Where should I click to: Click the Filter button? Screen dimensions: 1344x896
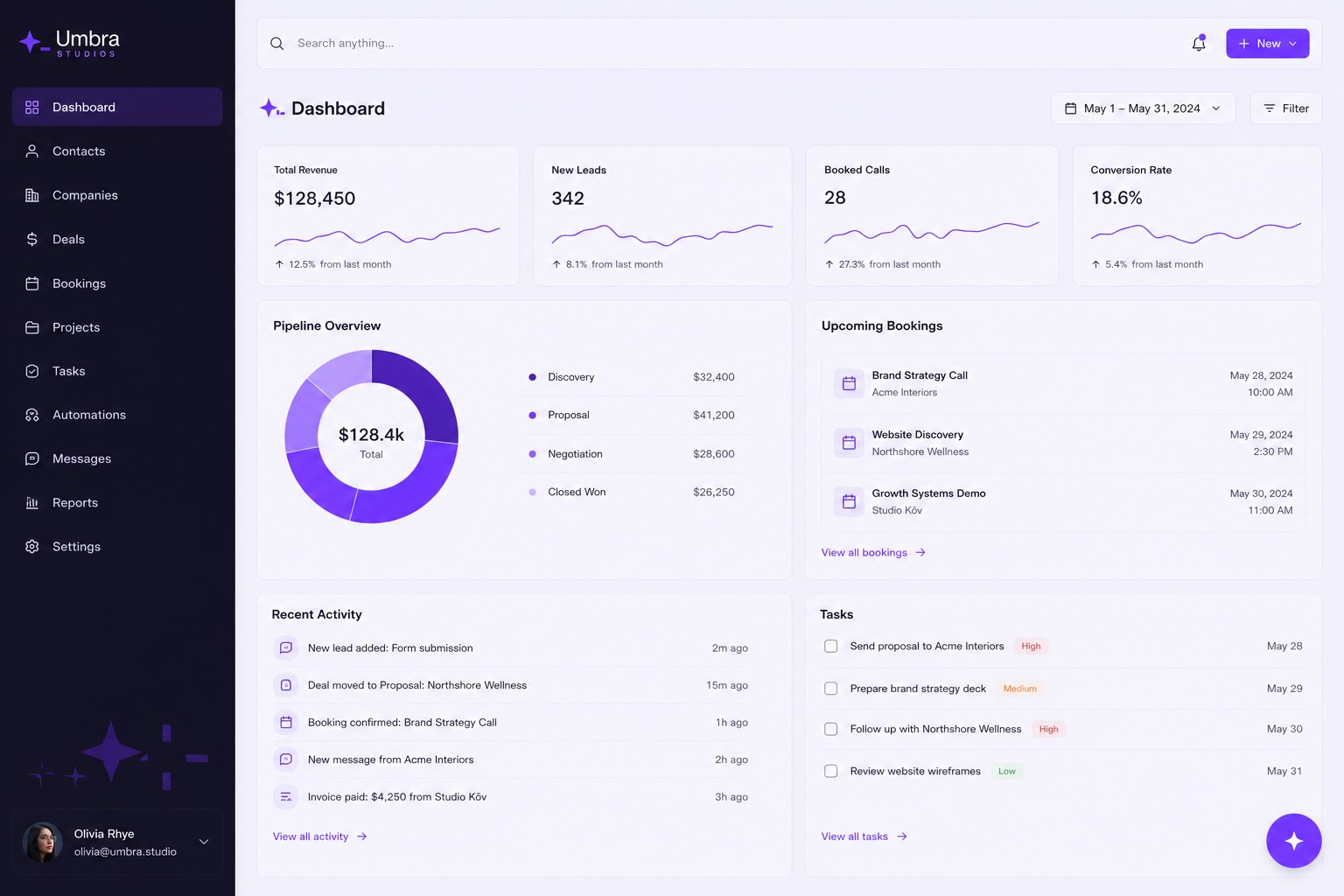click(1285, 108)
